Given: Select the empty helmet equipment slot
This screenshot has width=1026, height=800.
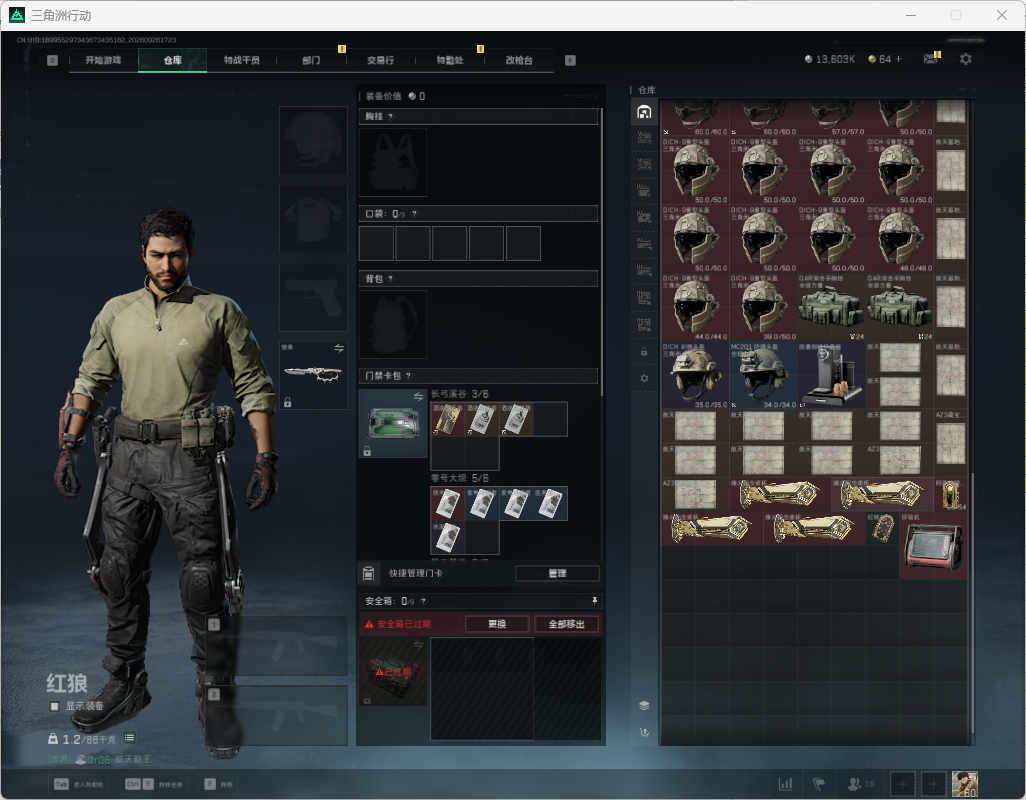Looking at the screenshot, I should pyautogui.click(x=313, y=141).
